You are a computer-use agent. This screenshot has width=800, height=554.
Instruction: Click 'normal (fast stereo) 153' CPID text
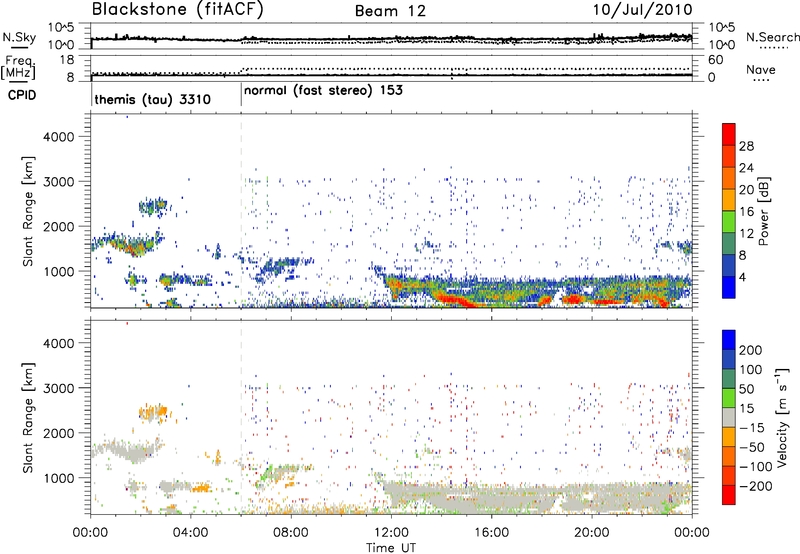tap(323, 91)
